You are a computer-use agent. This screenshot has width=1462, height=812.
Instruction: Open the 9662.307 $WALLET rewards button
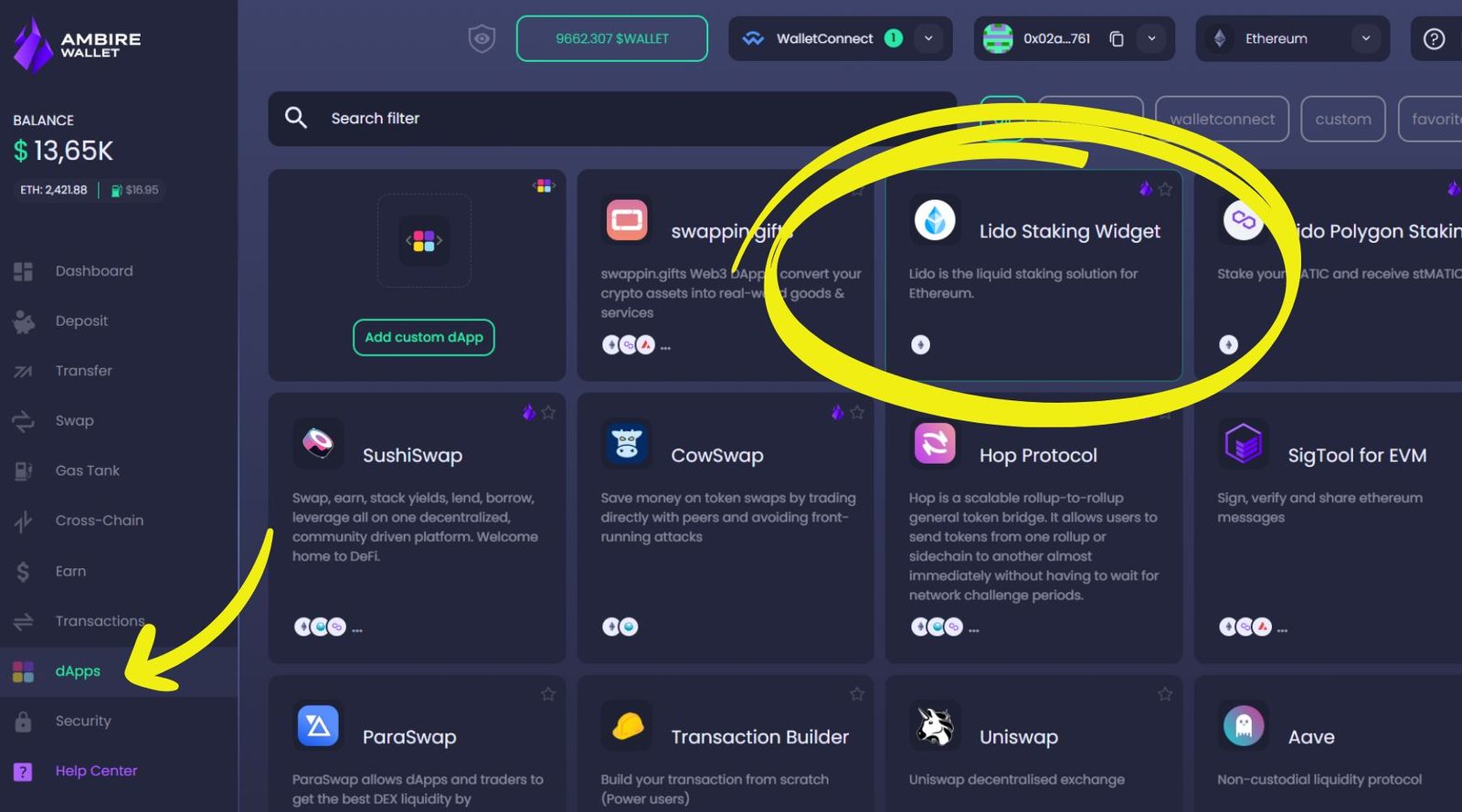(x=612, y=38)
